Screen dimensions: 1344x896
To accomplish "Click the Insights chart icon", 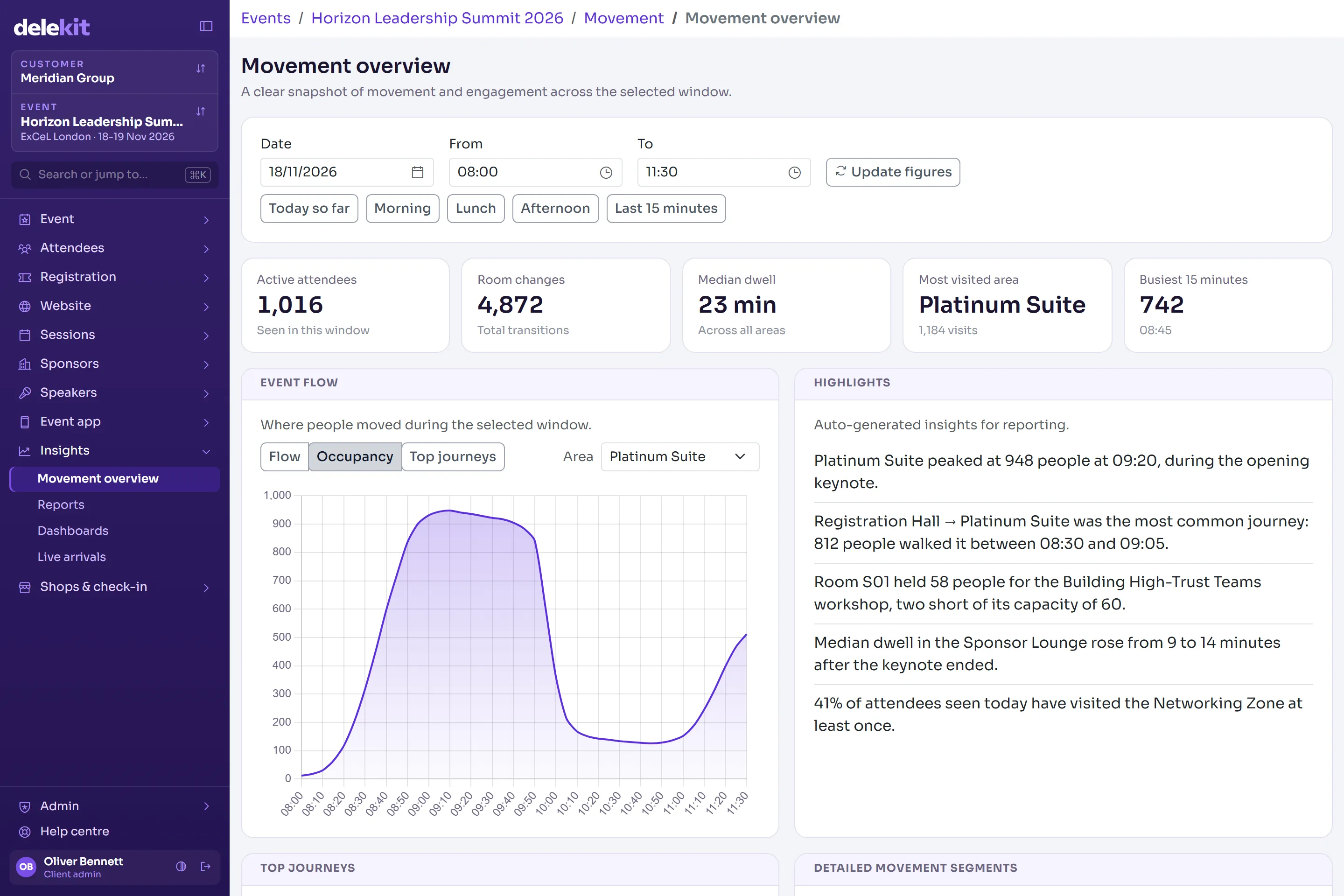I will (x=25, y=451).
